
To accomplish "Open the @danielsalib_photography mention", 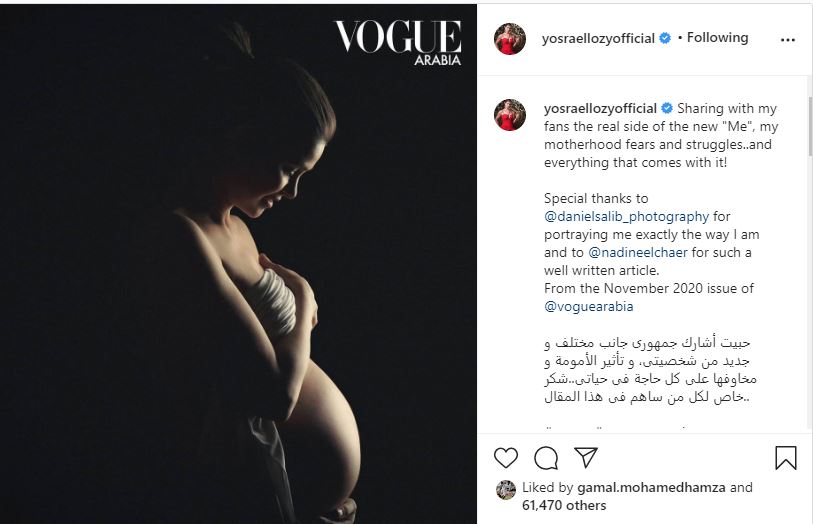I will pos(626,216).
